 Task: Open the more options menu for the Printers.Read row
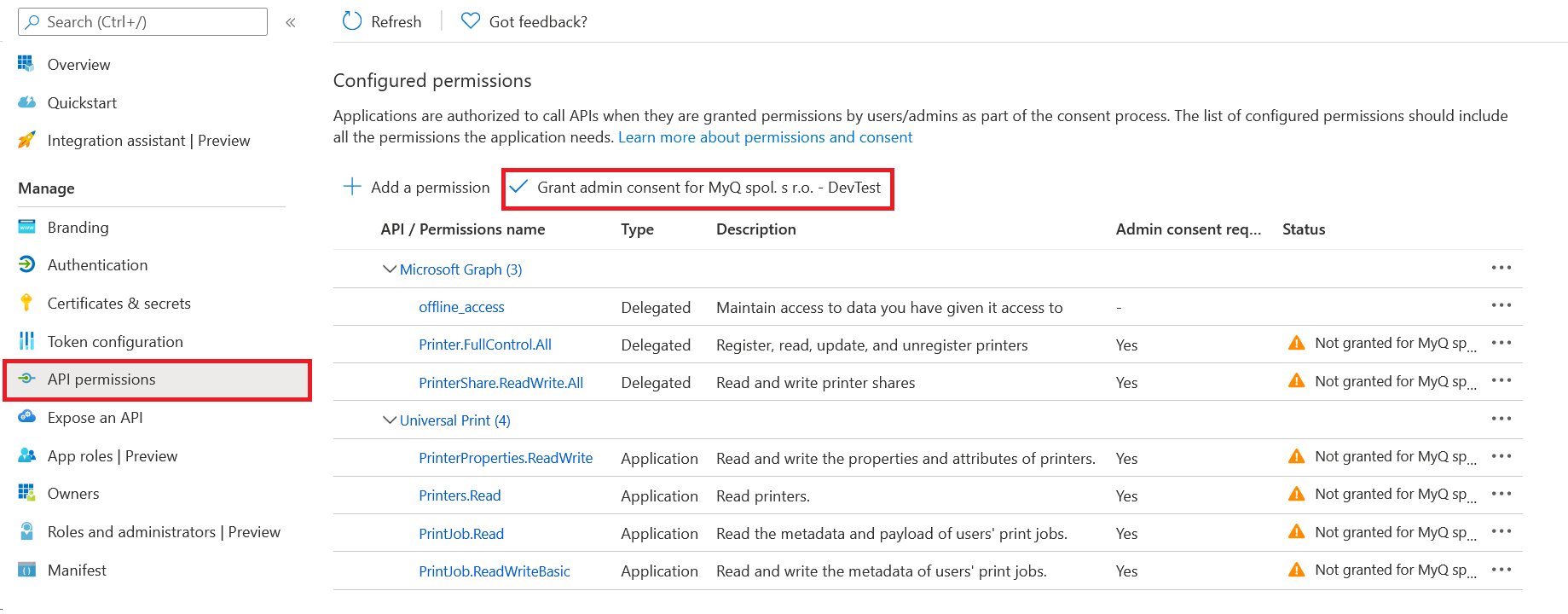(x=1501, y=495)
